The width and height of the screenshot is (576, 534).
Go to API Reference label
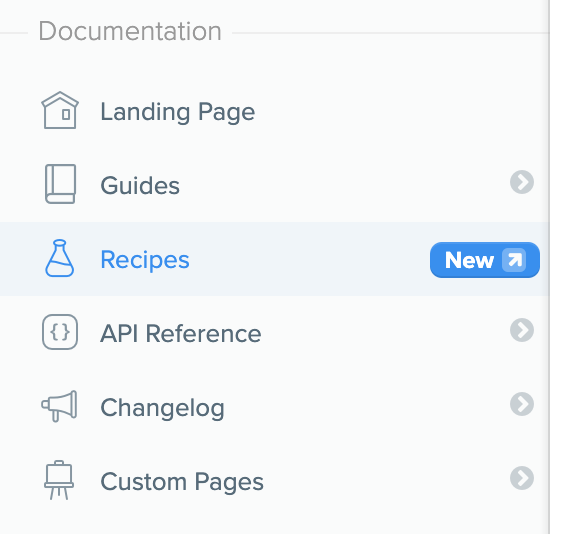181,333
